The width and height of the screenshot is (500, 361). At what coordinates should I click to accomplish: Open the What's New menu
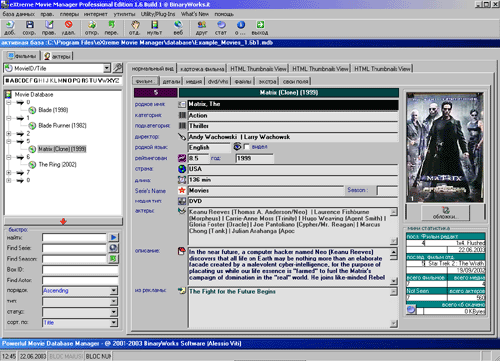[195, 14]
